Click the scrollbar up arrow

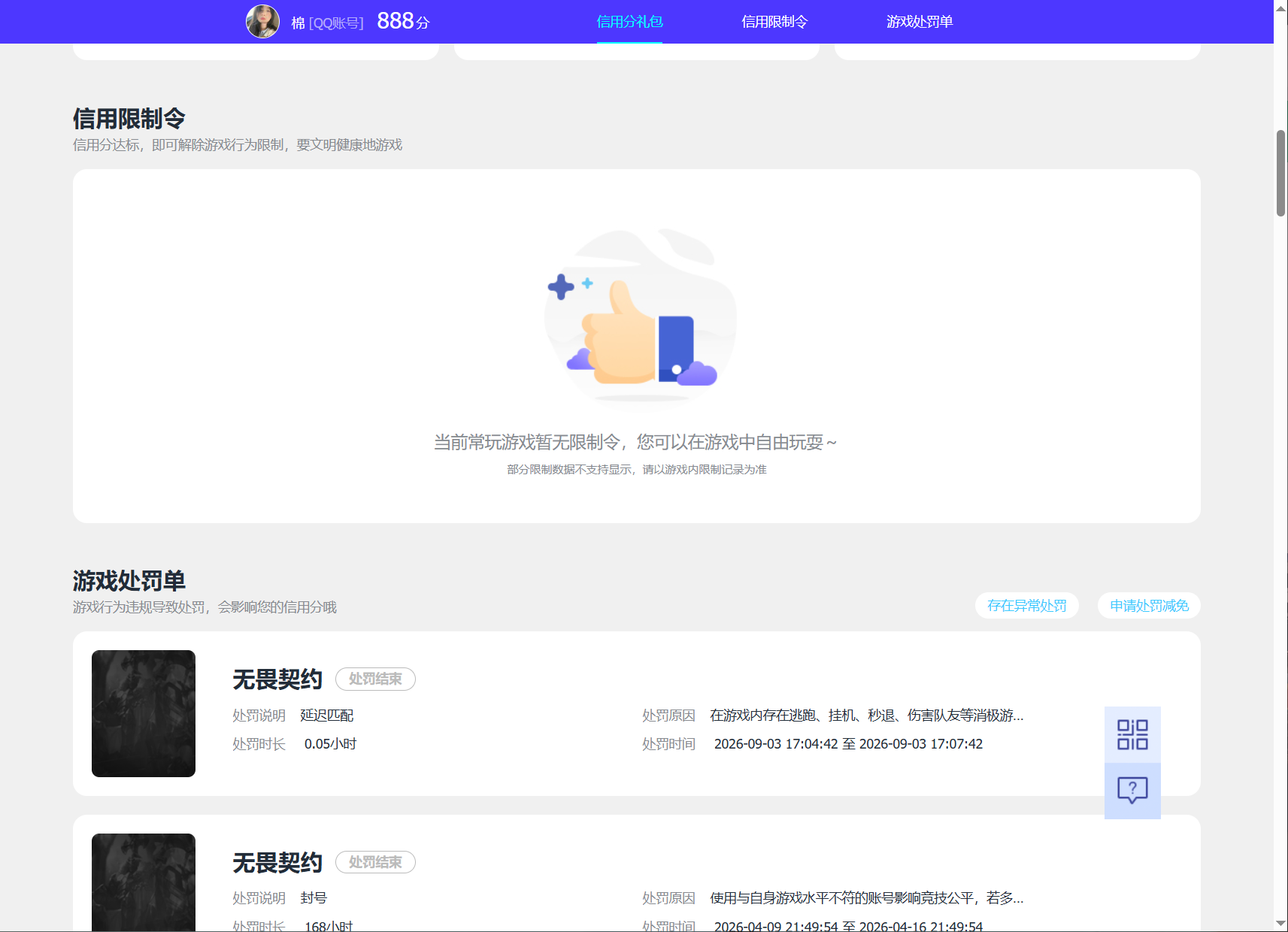click(x=1280, y=8)
